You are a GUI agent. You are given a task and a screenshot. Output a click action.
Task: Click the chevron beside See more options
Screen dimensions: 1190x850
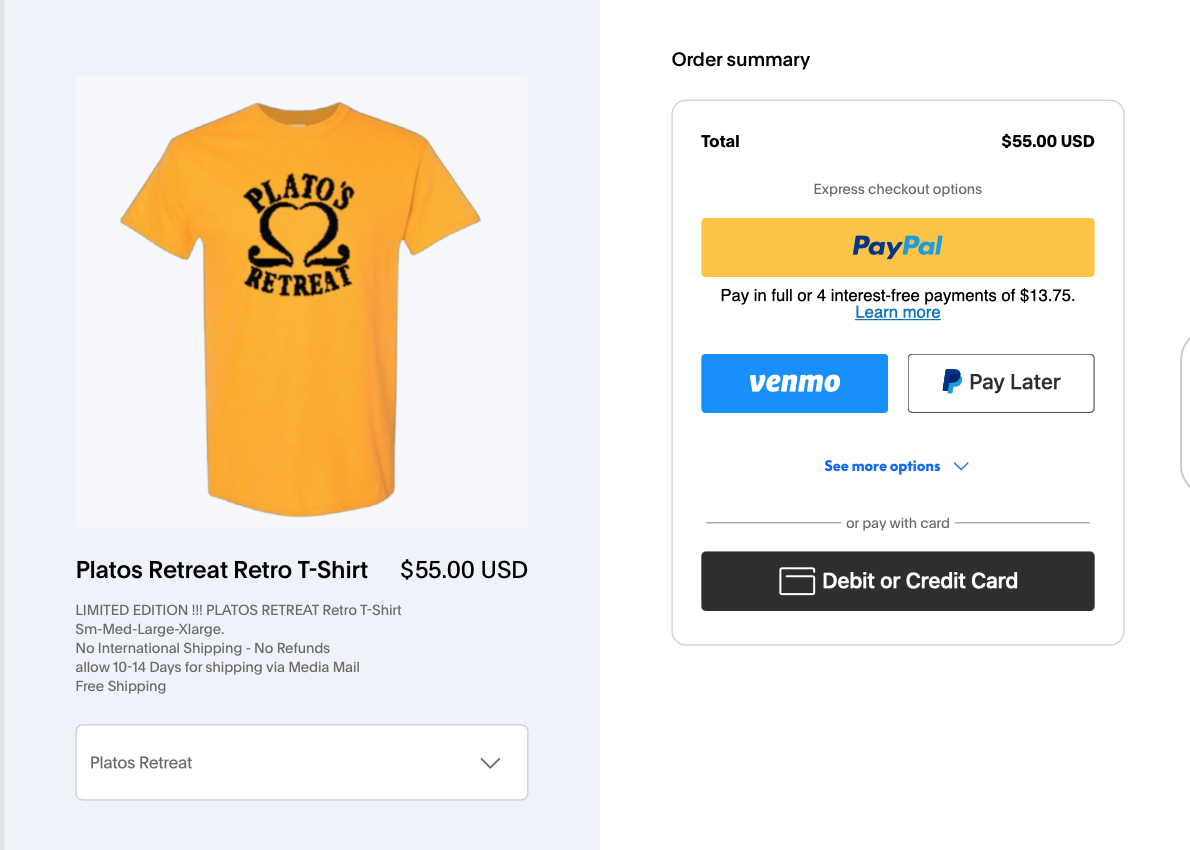click(961, 466)
